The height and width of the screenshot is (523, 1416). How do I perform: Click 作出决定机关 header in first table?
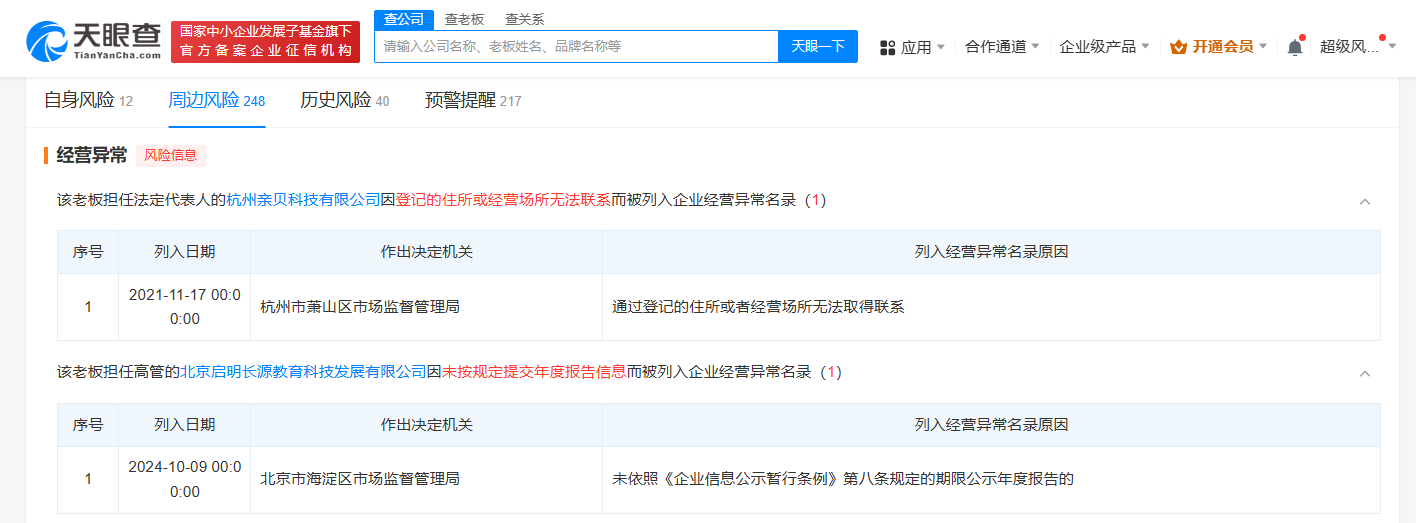point(427,252)
